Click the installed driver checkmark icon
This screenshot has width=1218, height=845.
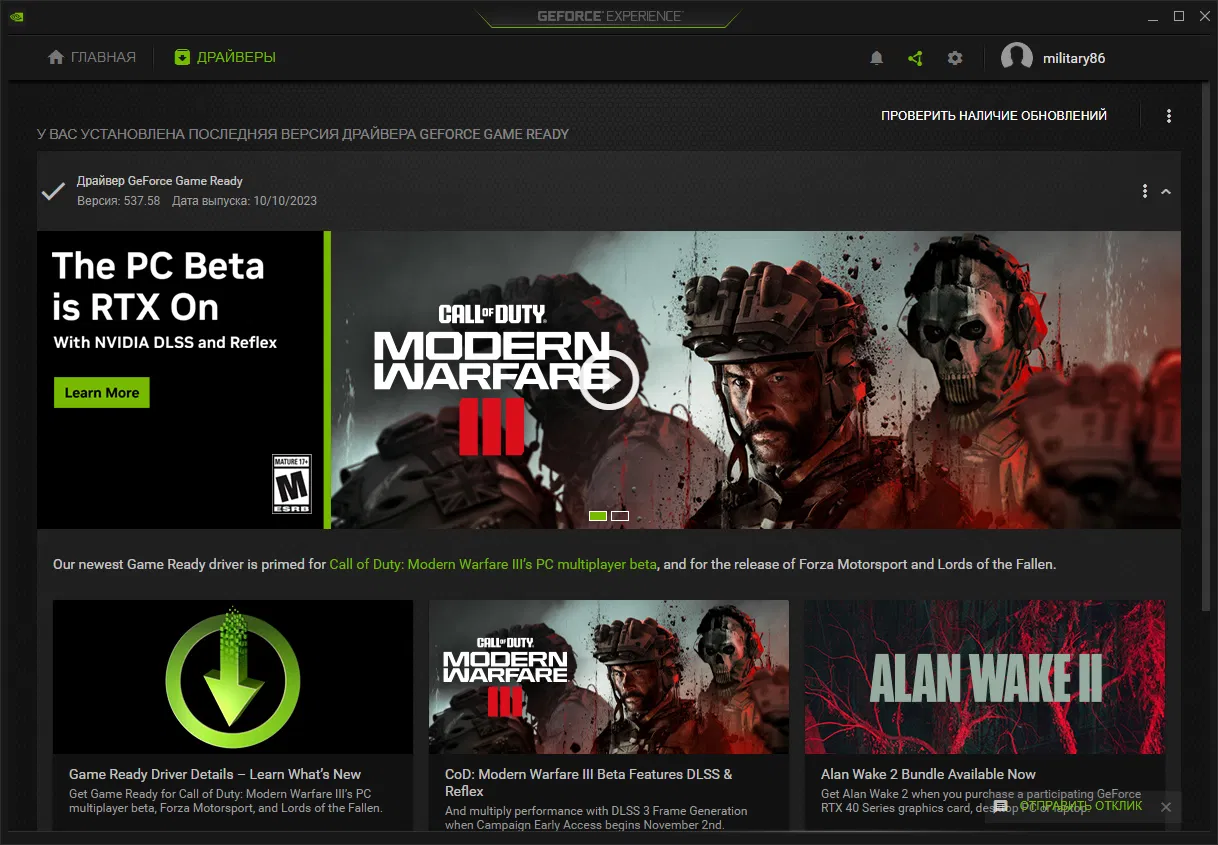point(53,191)
